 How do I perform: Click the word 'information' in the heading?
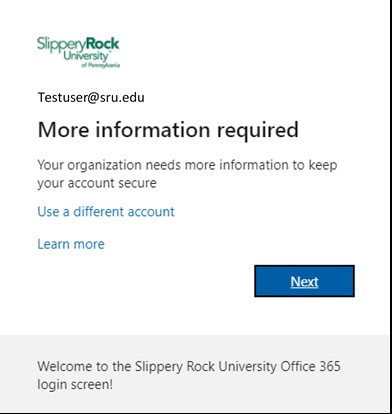point(153,130)
